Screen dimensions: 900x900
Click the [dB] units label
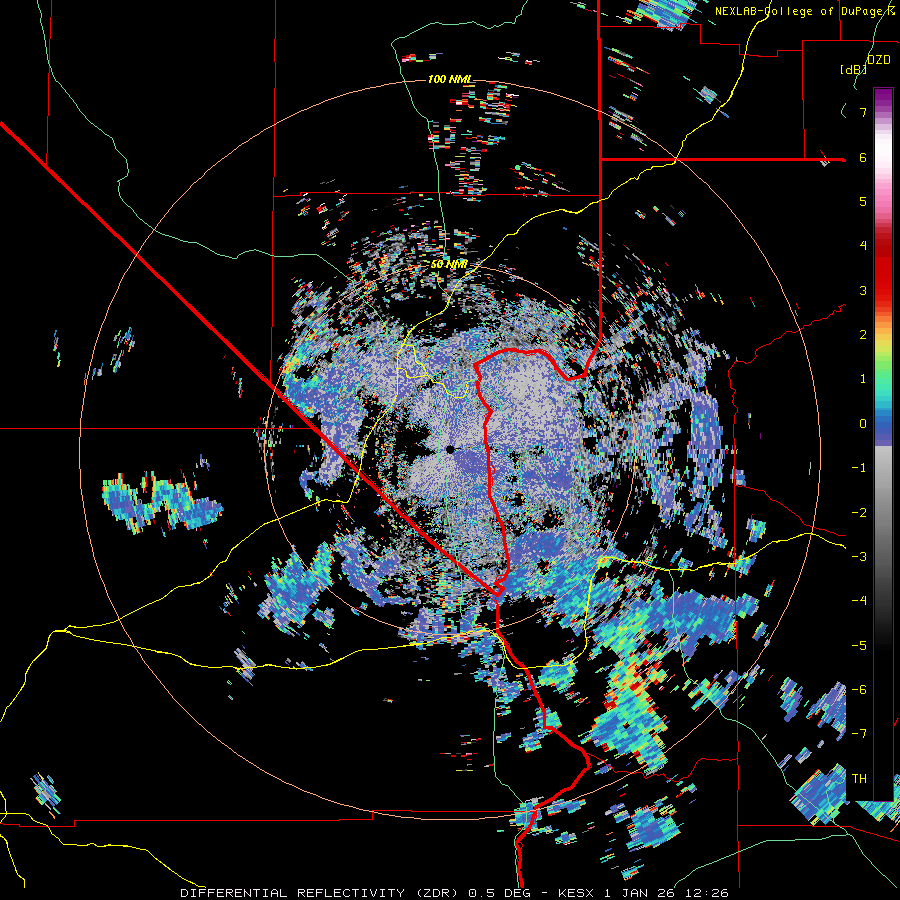pos(853,69)
